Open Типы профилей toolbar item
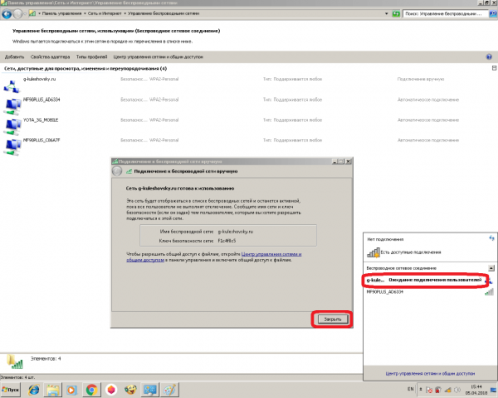498x398 pixels. [92, 57]
